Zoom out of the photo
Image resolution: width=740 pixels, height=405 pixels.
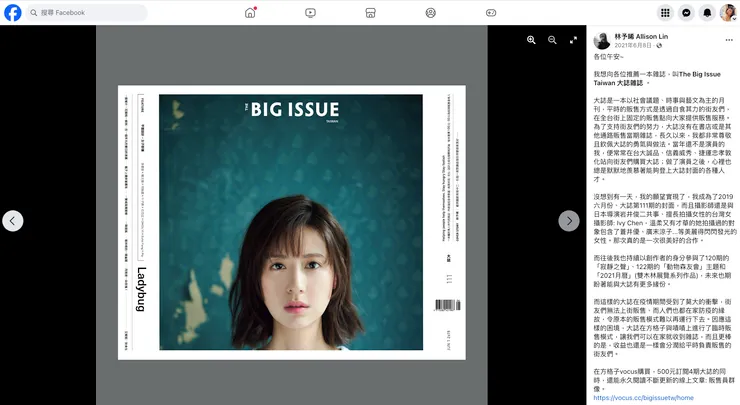[552, 40]
